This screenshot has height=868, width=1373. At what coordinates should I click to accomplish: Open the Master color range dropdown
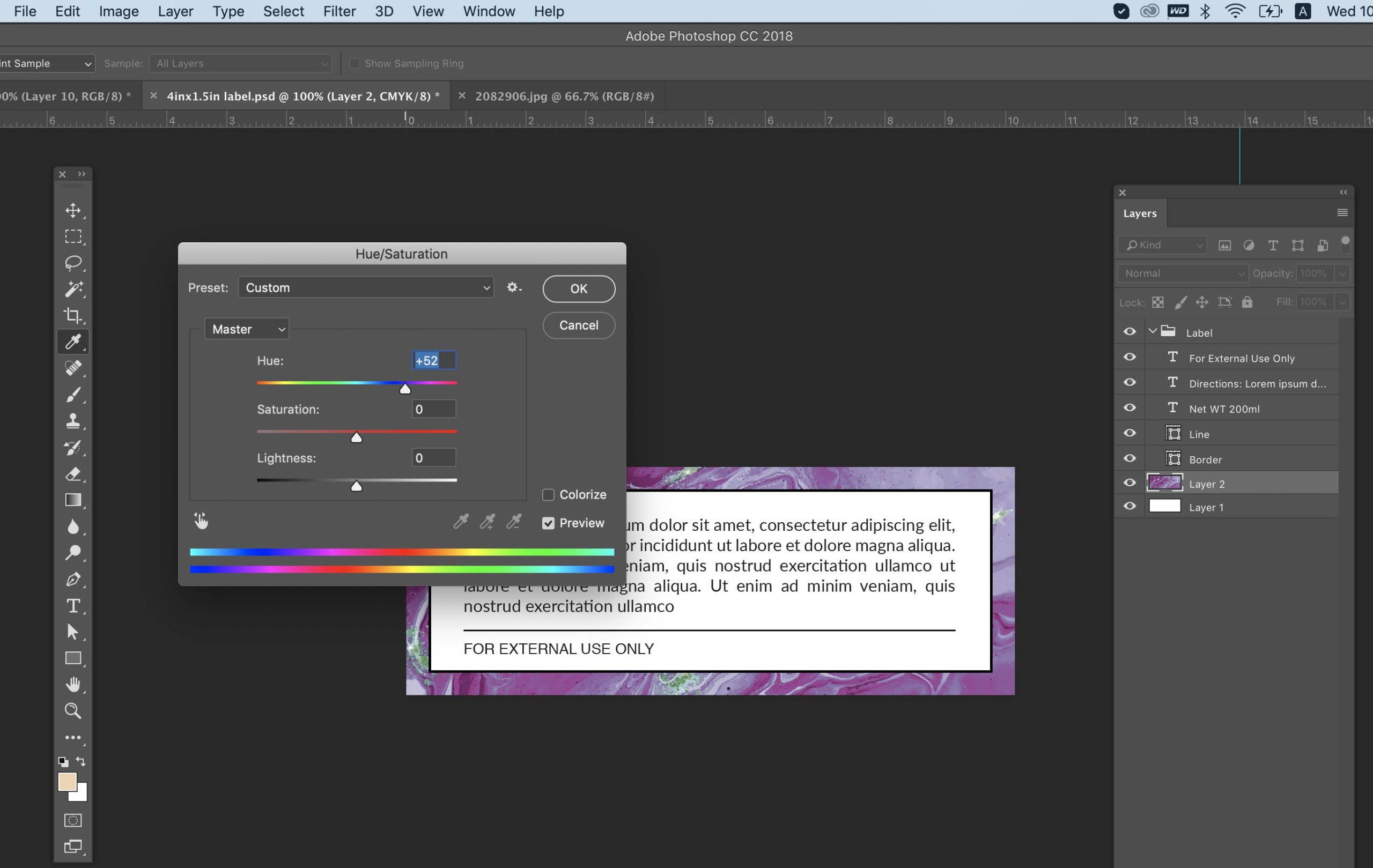(247, 329)
